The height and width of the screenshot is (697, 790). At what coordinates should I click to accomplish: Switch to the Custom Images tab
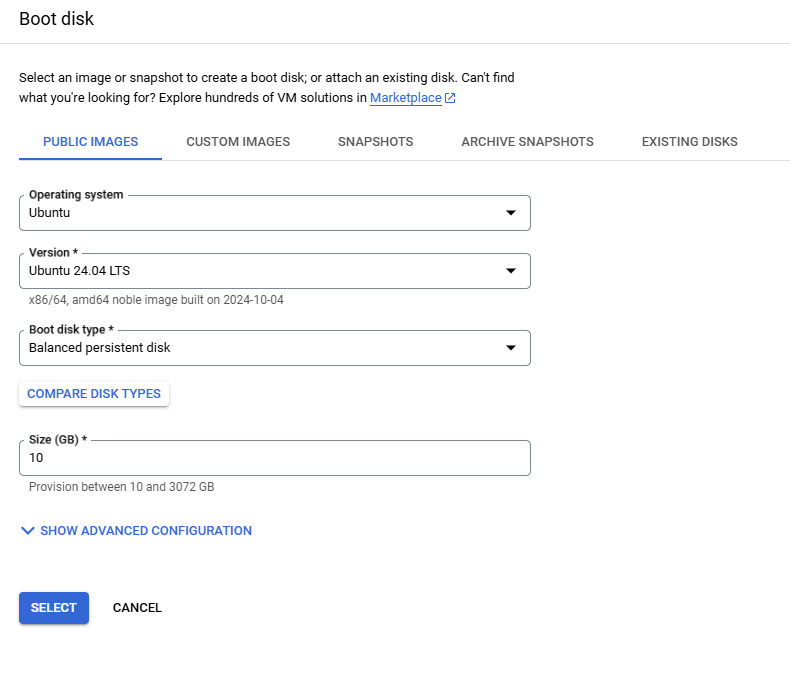pyautogui.click(x=238, y=142)
